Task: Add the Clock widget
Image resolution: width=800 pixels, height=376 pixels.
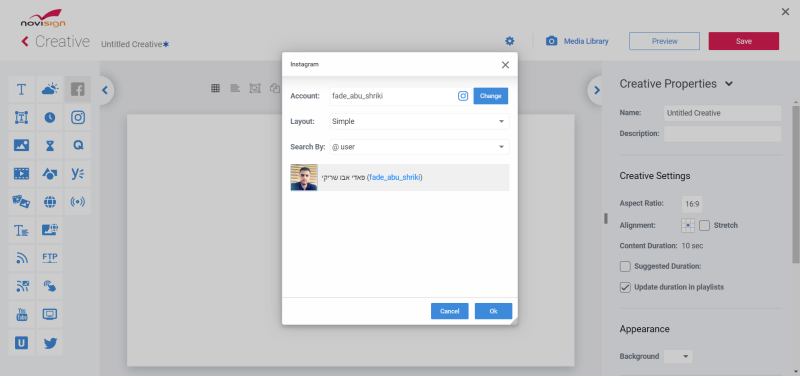Action: (49, 117)
